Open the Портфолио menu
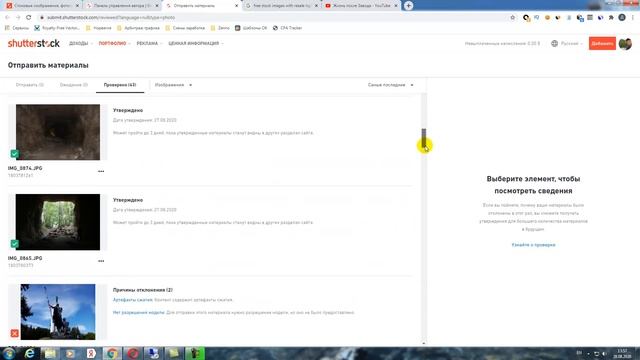The width and height of the screenshot is (640, 360). pos(114,43)
